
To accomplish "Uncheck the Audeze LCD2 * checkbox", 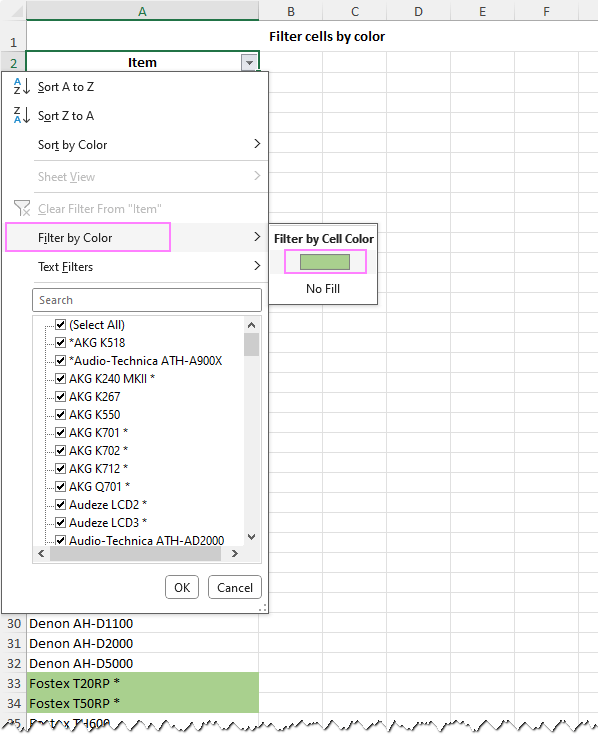I will (x=60, y=504).
